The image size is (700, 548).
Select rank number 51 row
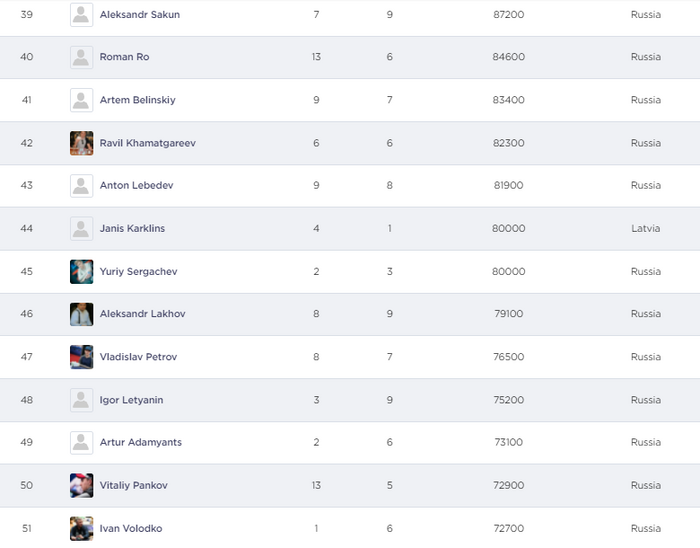(x=27, y=528)
